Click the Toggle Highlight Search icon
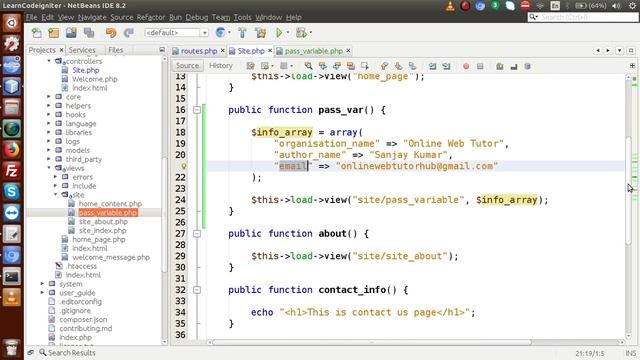 pyautogui.click(x=350, y=66)
